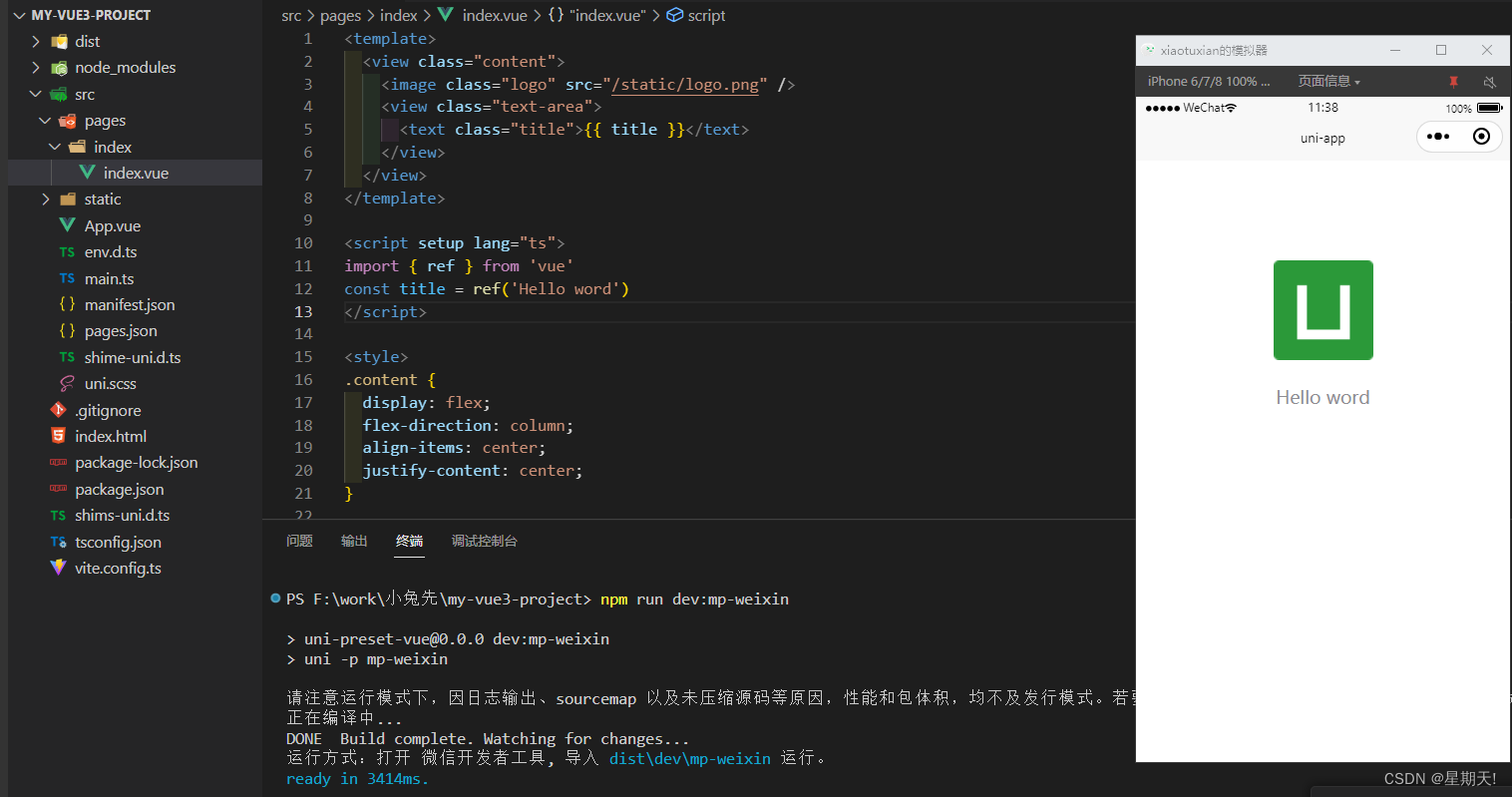The image size is (1512, 797).
Task: Collapse the MY-VUE3-PROJECT root folder
Action: point(19,15)
